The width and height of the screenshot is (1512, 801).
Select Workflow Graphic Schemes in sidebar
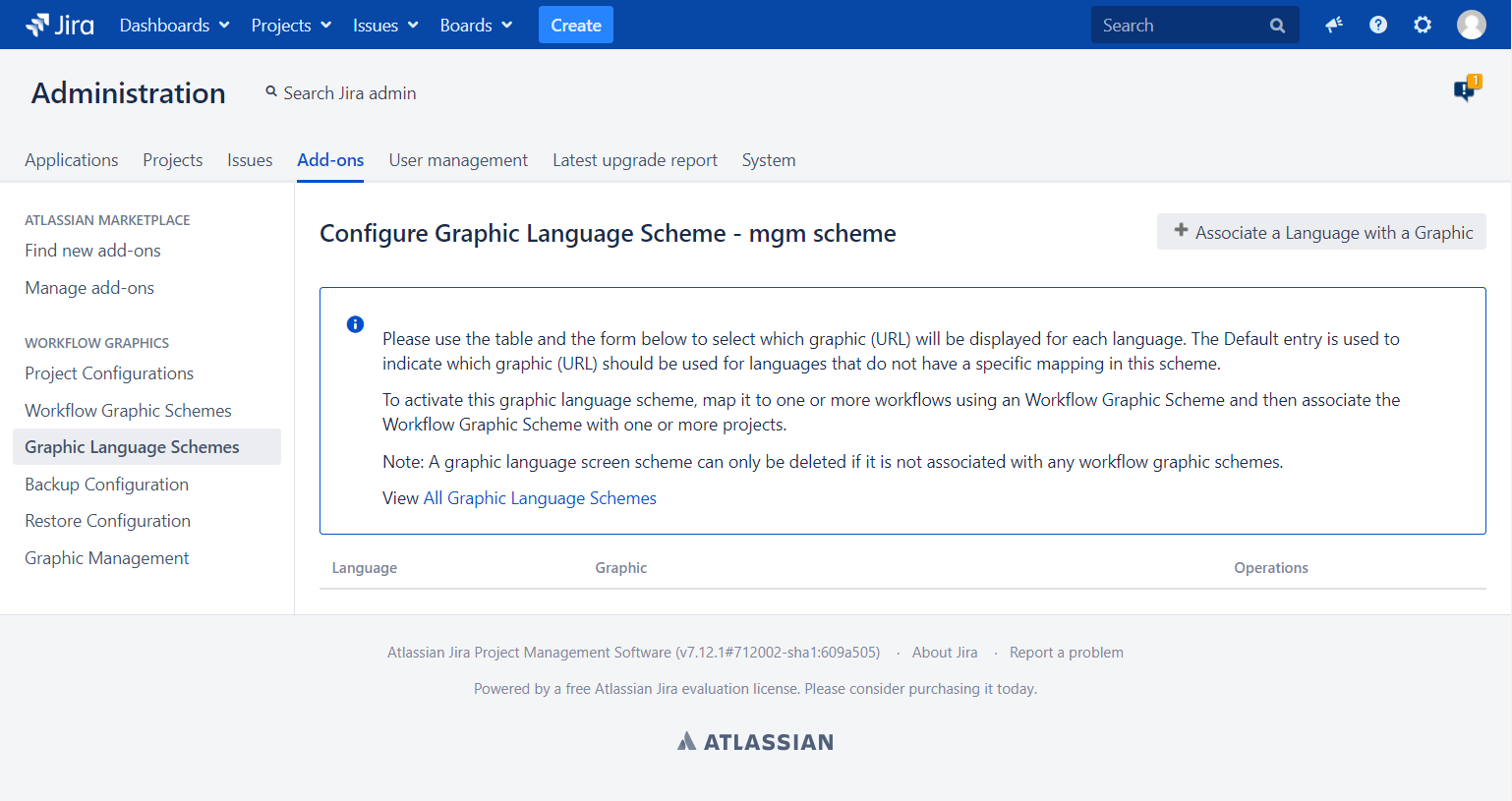coord(128,411)
